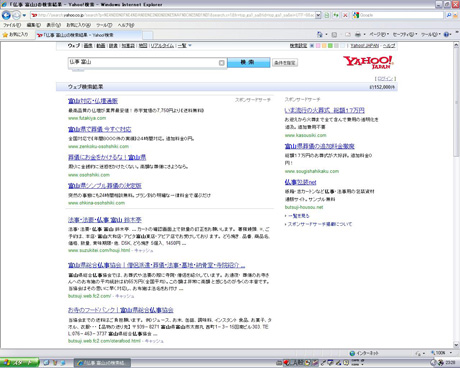This screenshot has width=460, height=368.
Task: Open the 条件を指定 advanced search button
Action: coord(285,63)
